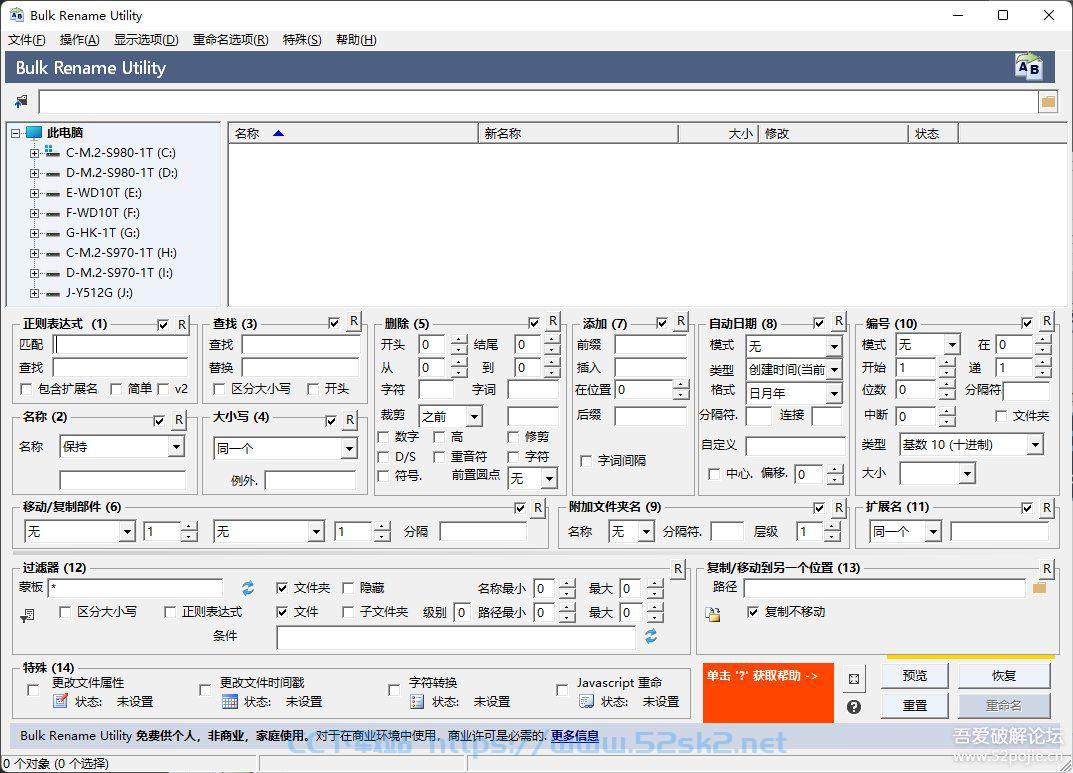Open the 格式 日月年 dropdown

(x=834, y=393)
